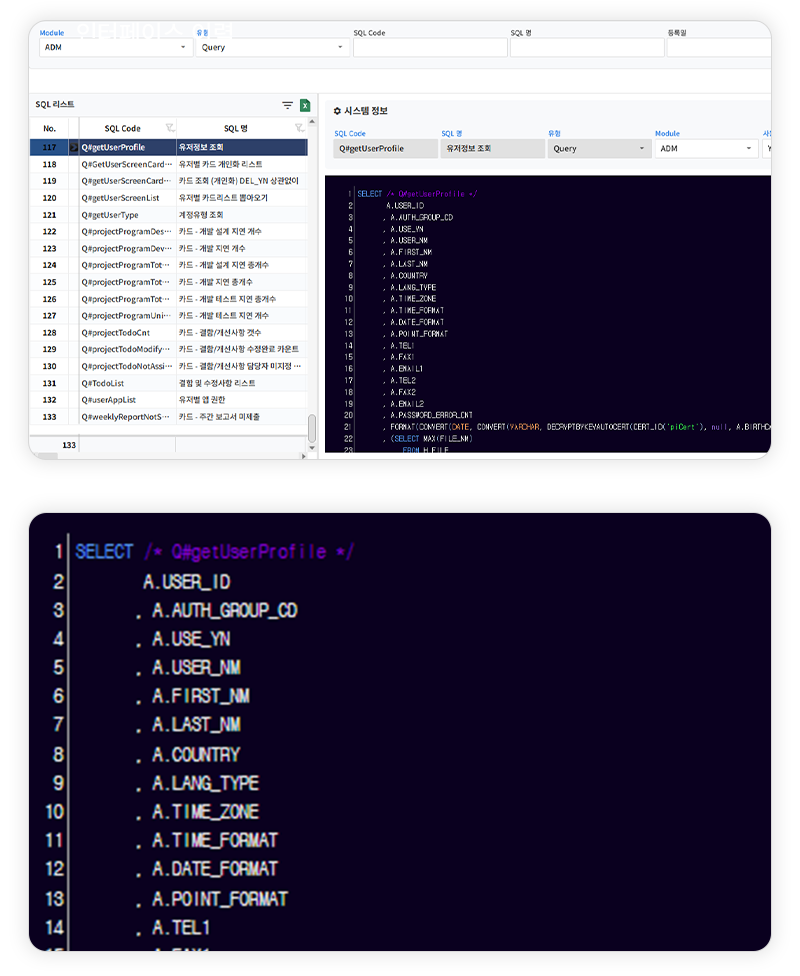Image resolution: width=800 pixels, height=976 pixels.
Task: Click the SQL 명 column filter icon
Action: 299,128
